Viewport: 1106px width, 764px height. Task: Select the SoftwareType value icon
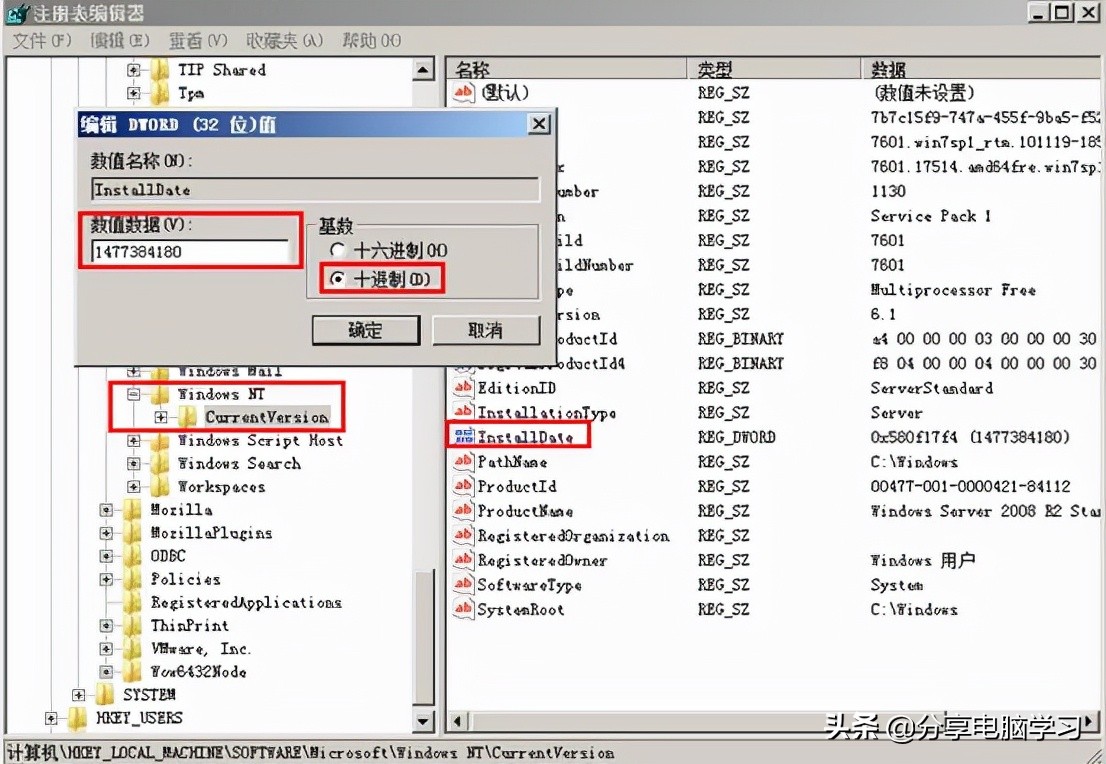tap(461, 585)
